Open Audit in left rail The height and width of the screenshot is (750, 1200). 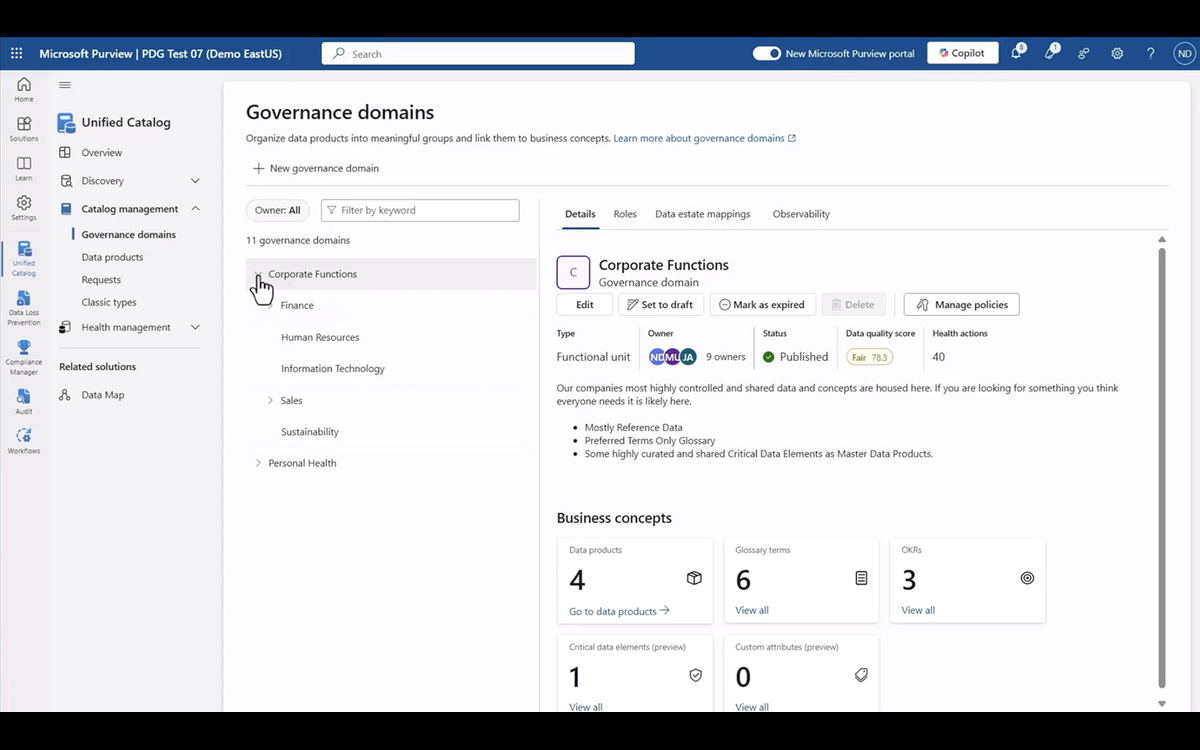click(24, 402)
